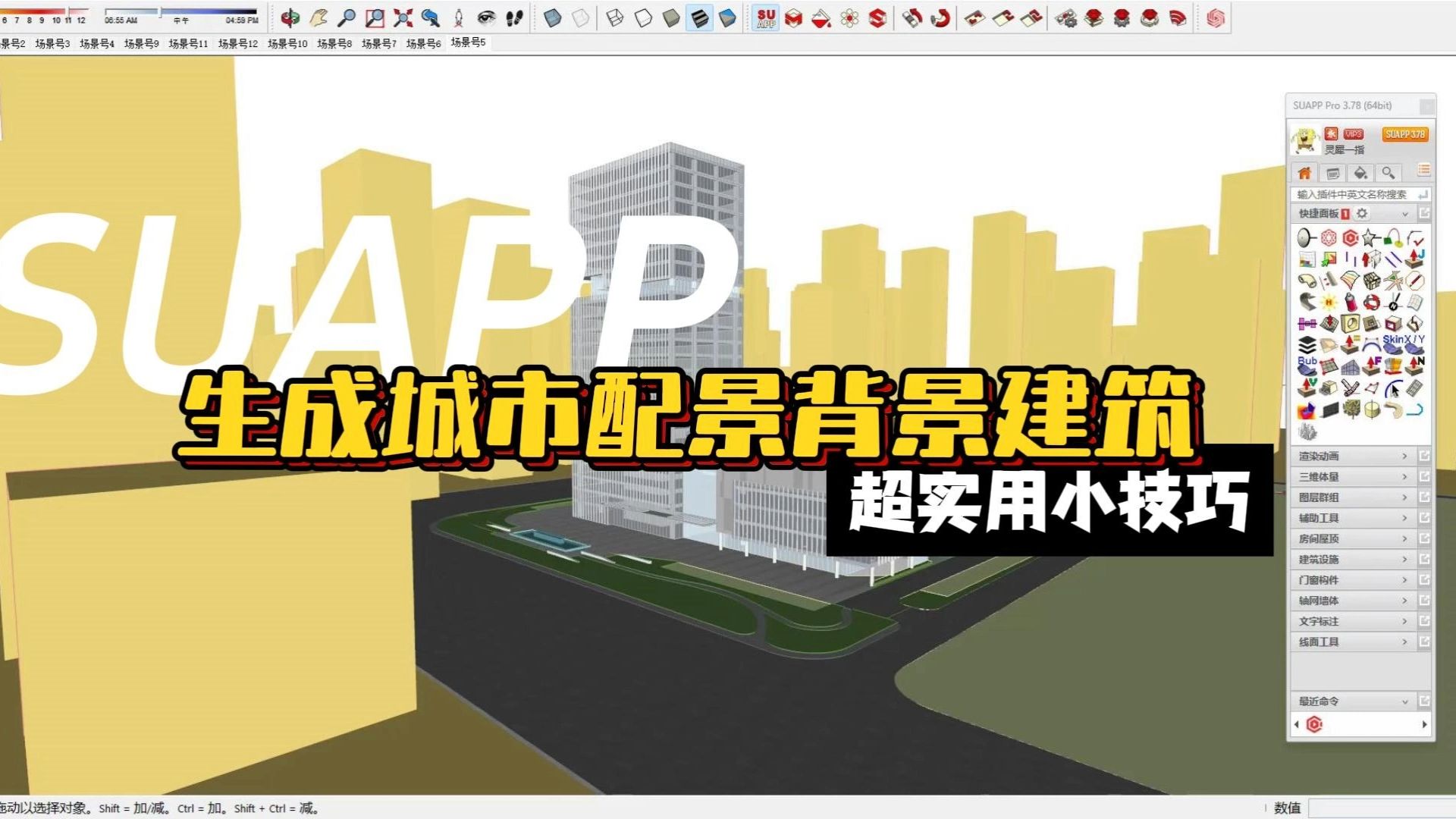Click the city buildings generator icon
Screen dimensions: 1456x819
coord(1307,432)
